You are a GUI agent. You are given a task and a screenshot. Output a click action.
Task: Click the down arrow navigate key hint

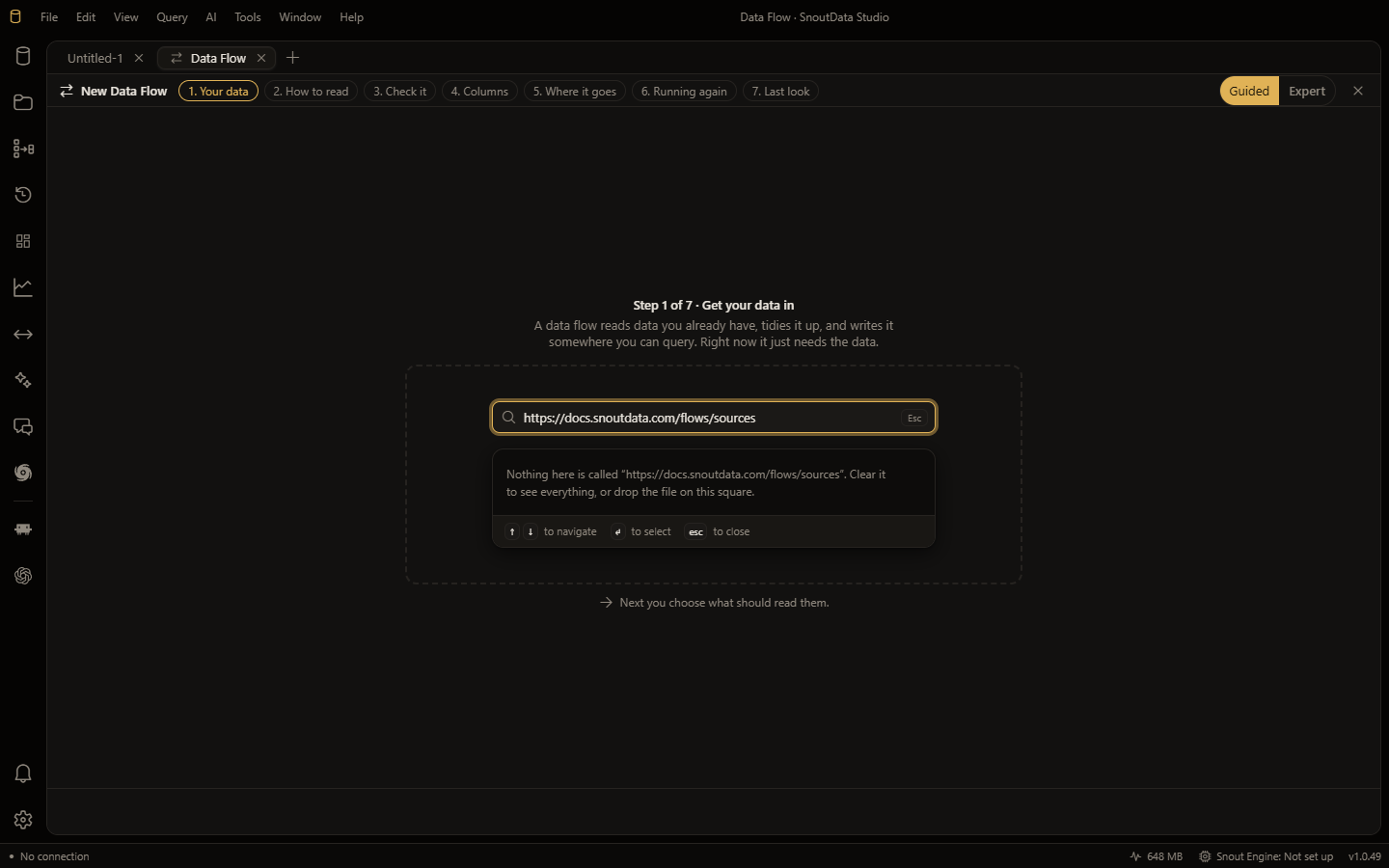(531, 531)
